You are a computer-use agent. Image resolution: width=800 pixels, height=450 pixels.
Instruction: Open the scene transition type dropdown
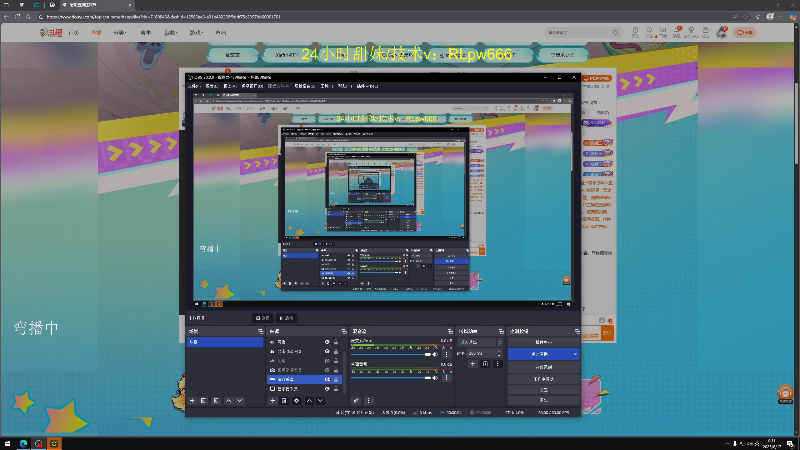480,342
